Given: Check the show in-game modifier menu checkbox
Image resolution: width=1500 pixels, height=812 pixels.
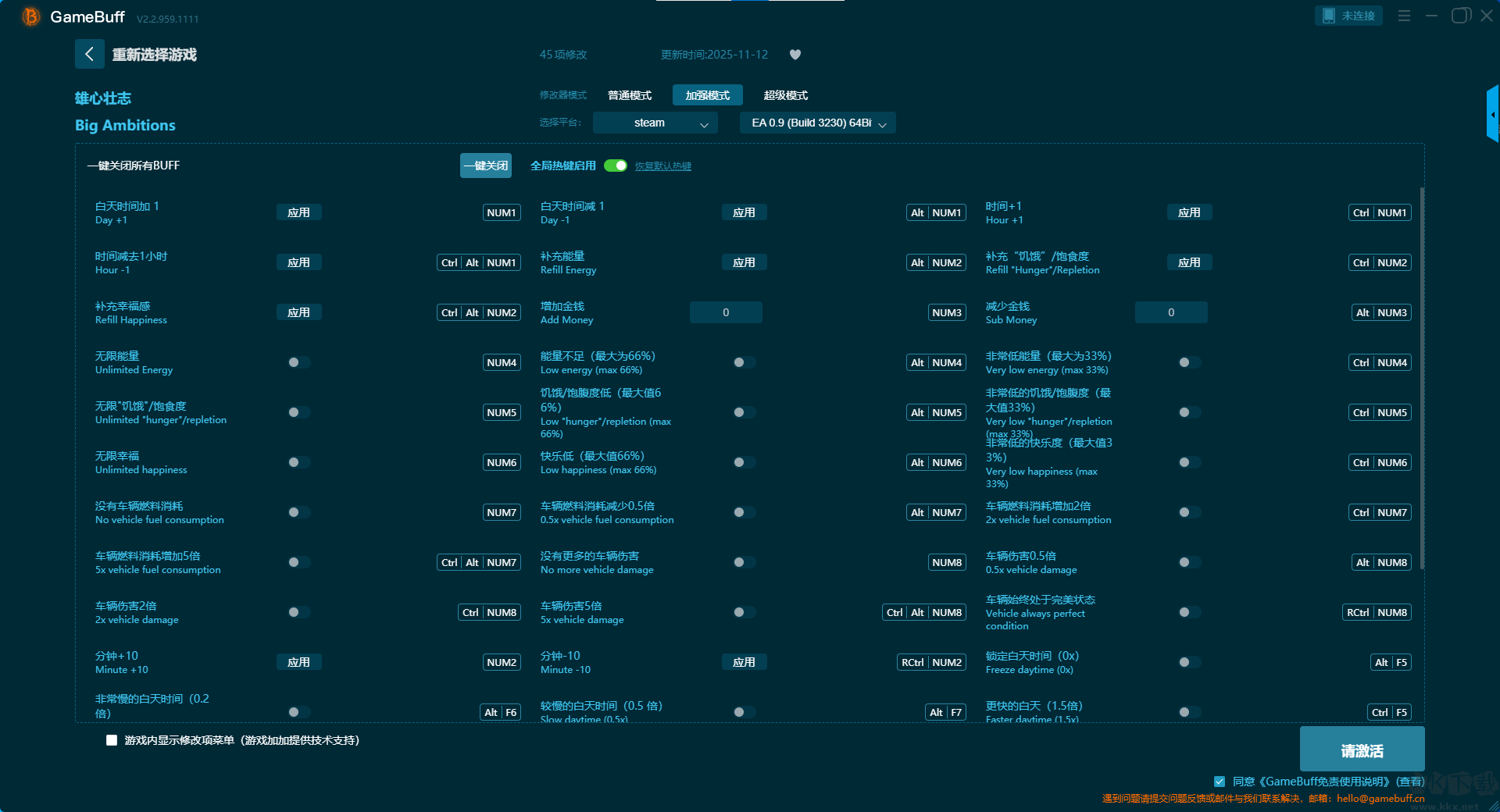Looking at the screenshot, I should click(x=112, y=740).
